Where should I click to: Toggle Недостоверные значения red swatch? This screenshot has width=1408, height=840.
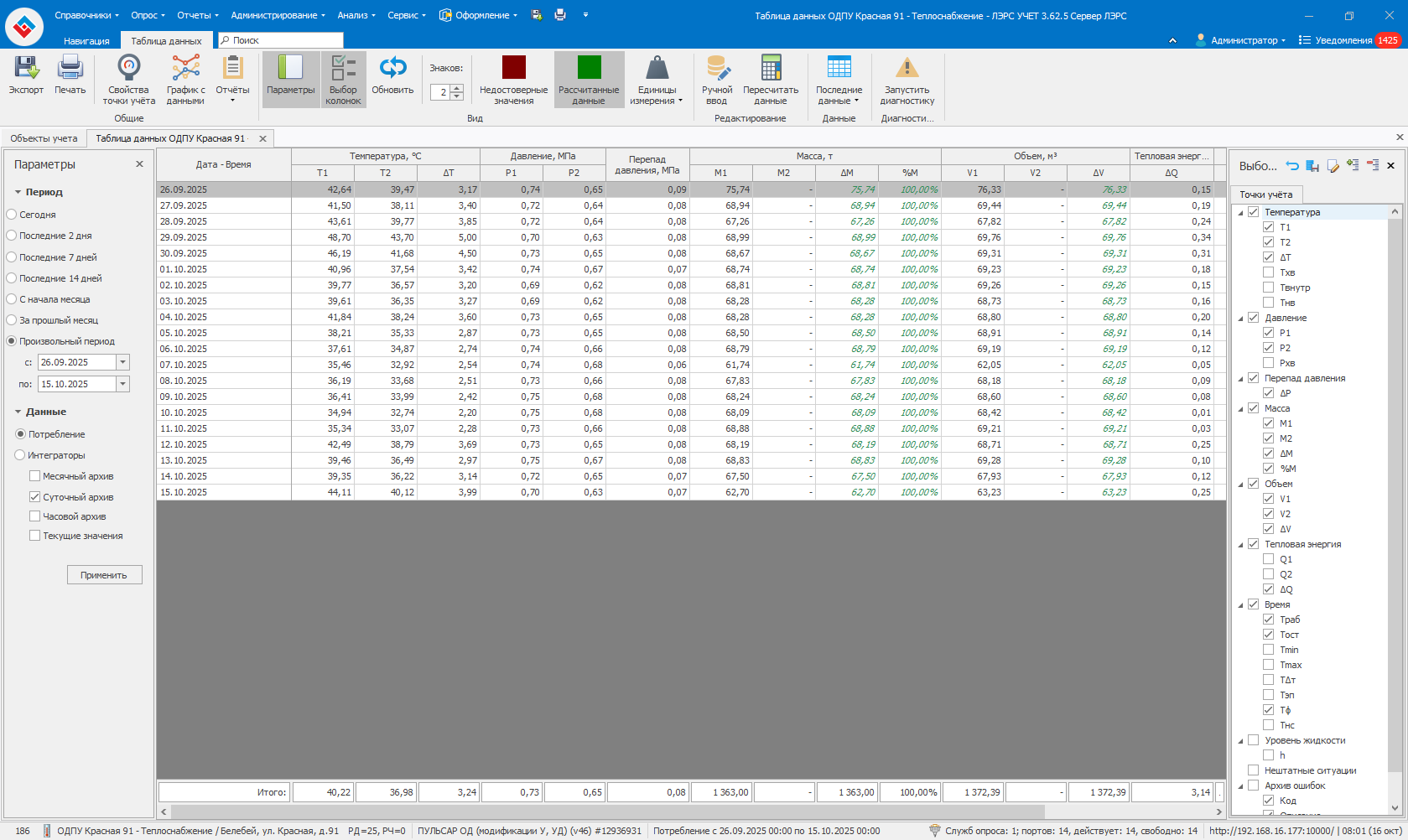pos(513,68)
